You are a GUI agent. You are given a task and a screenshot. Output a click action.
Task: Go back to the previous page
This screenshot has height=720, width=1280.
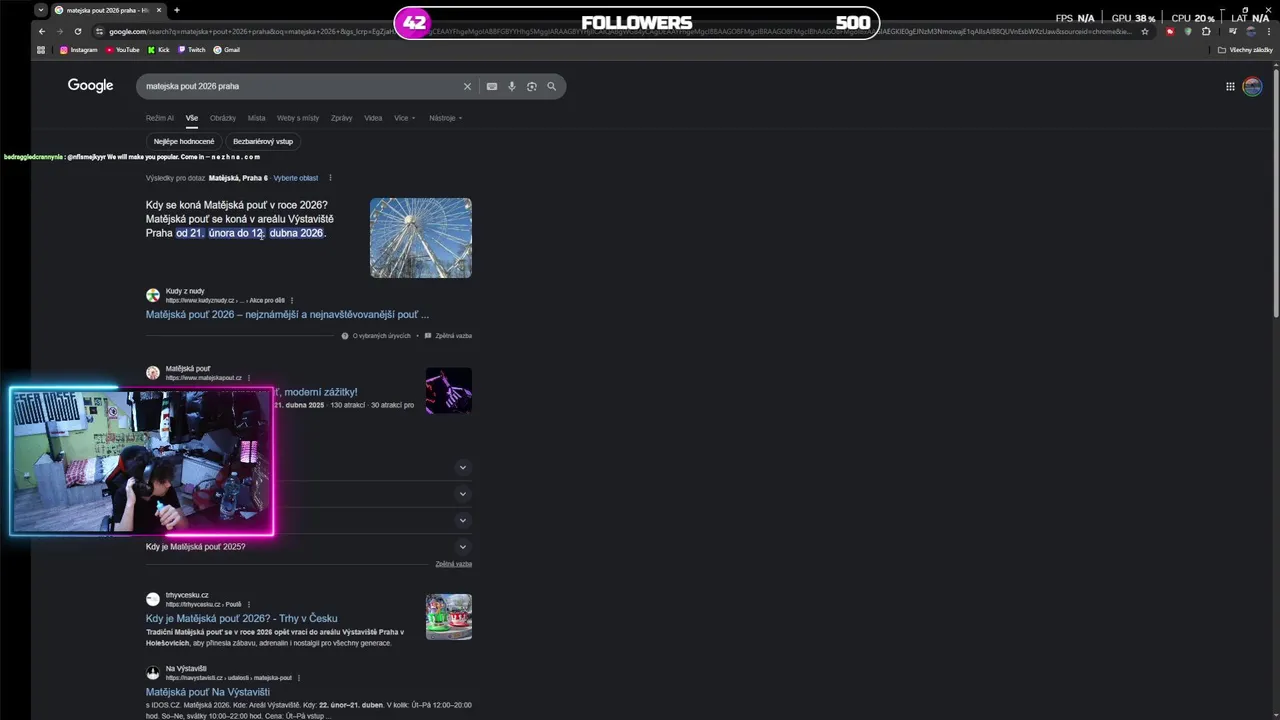coord(41,31)
